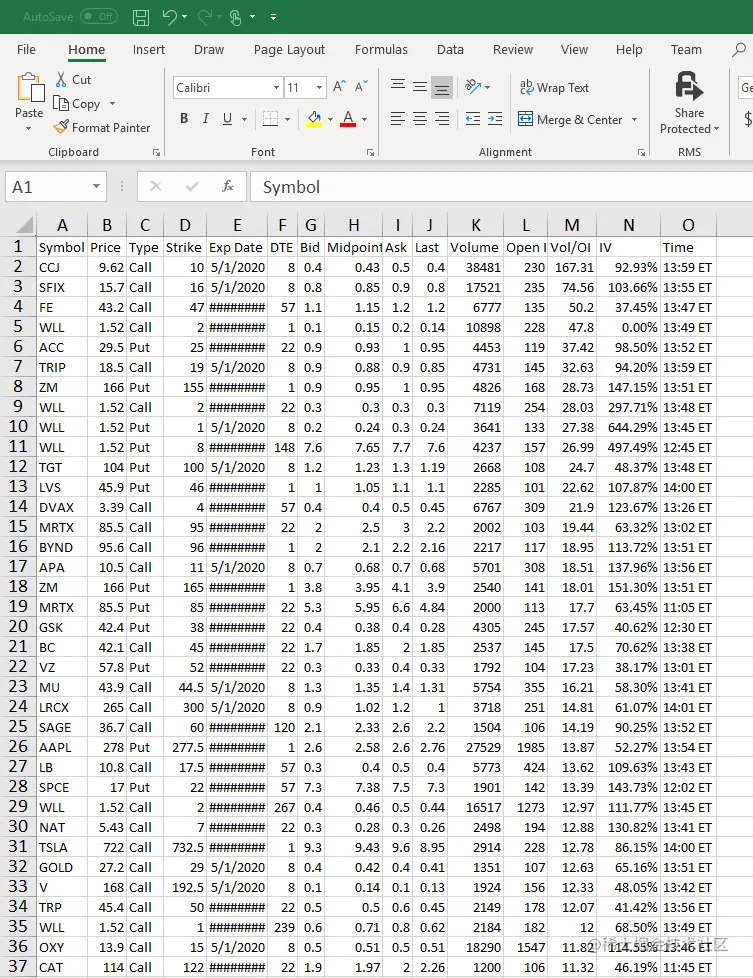The width and height of the screenshot is (753, 978).
Task: Click the Increase Indent icon
Action: click(x=495, y=119)
